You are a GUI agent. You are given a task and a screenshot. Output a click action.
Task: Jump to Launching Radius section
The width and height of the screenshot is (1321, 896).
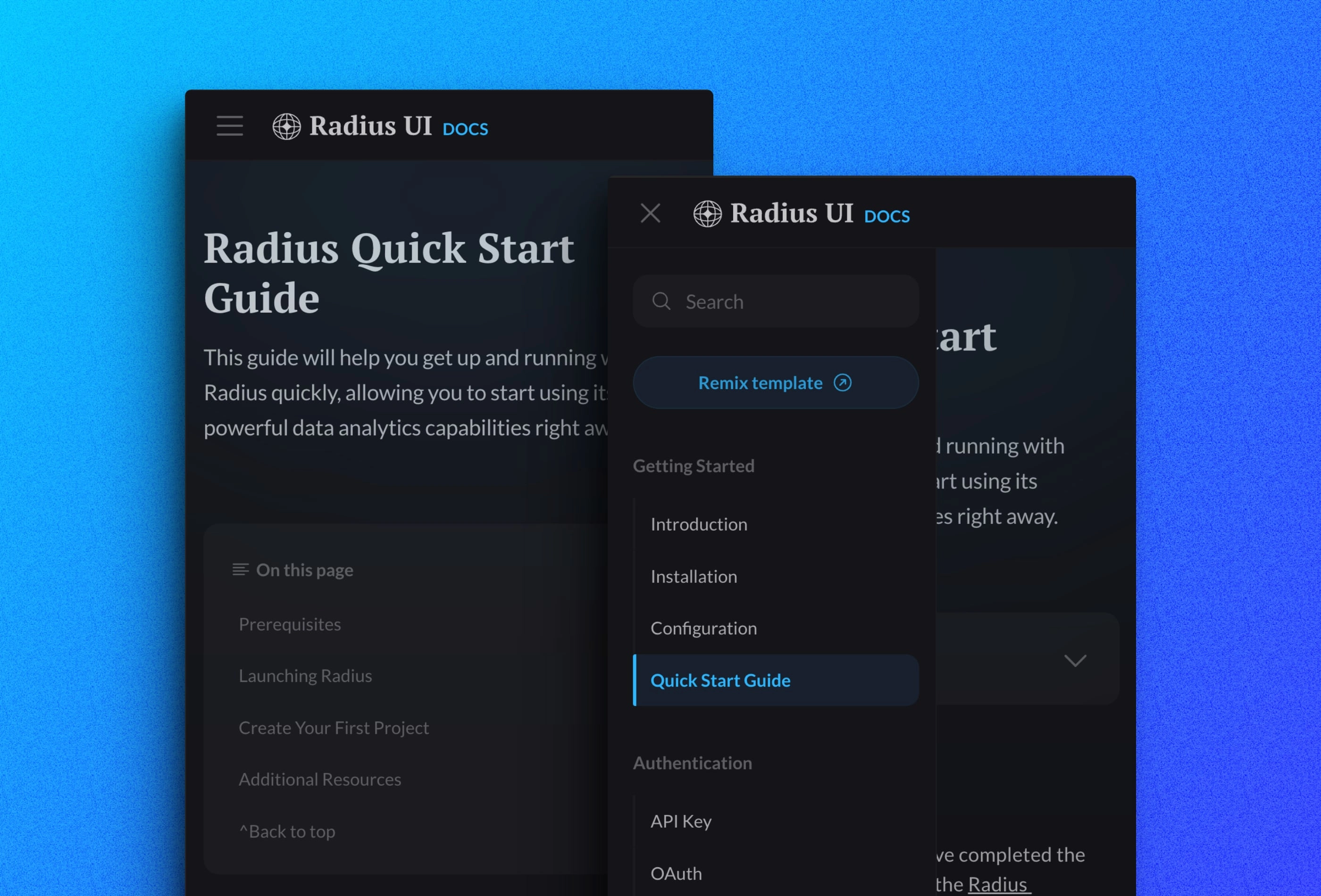(x=305, y=676)
